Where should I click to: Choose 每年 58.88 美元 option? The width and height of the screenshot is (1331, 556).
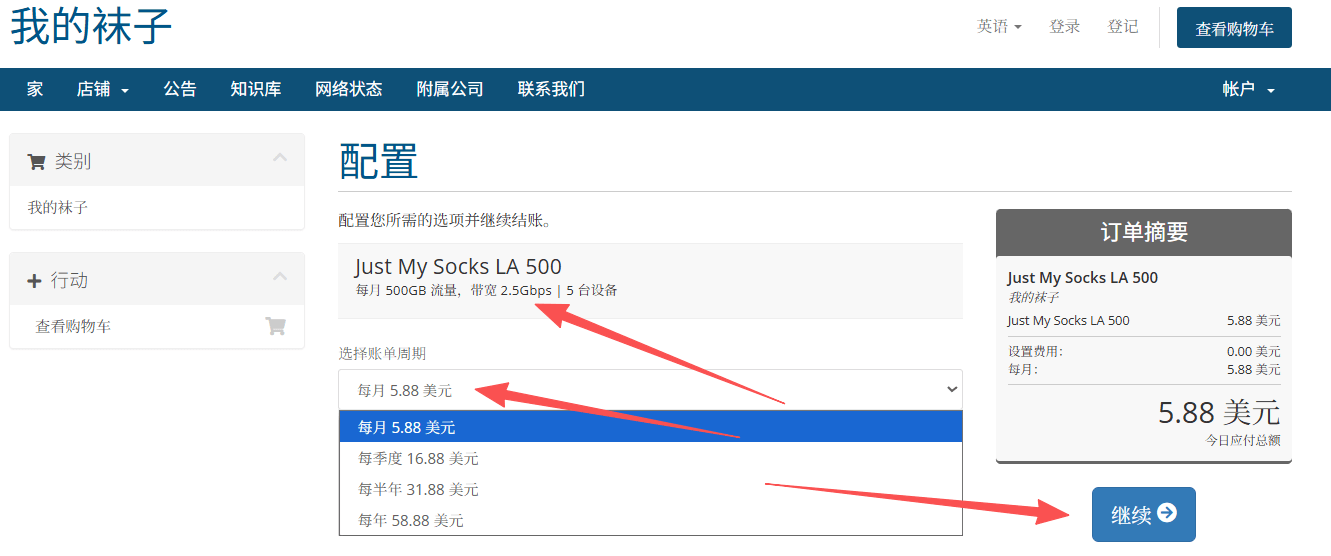(650, 520)
